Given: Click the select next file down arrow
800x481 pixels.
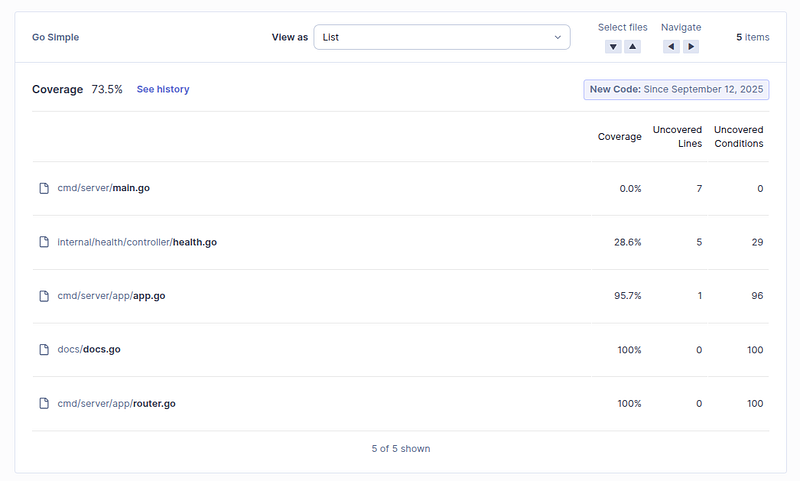Looking at the screenshot, I should coord(613,47).
